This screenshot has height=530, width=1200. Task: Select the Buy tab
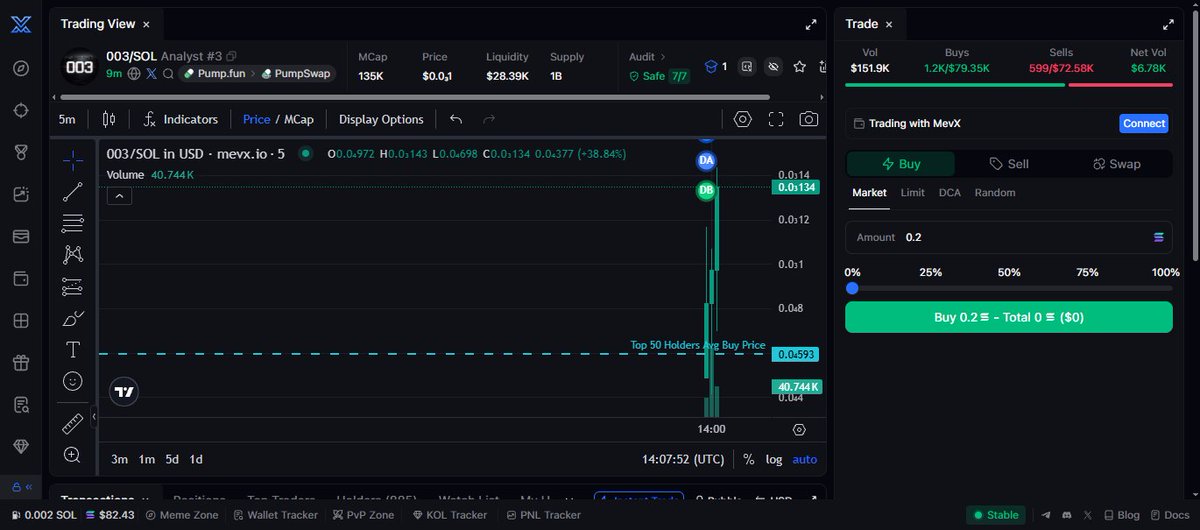coord(901,164)
